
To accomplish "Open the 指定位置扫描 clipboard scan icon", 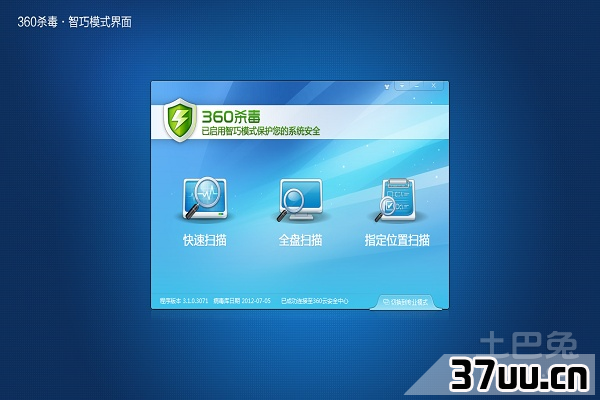I will click(397, 200).
